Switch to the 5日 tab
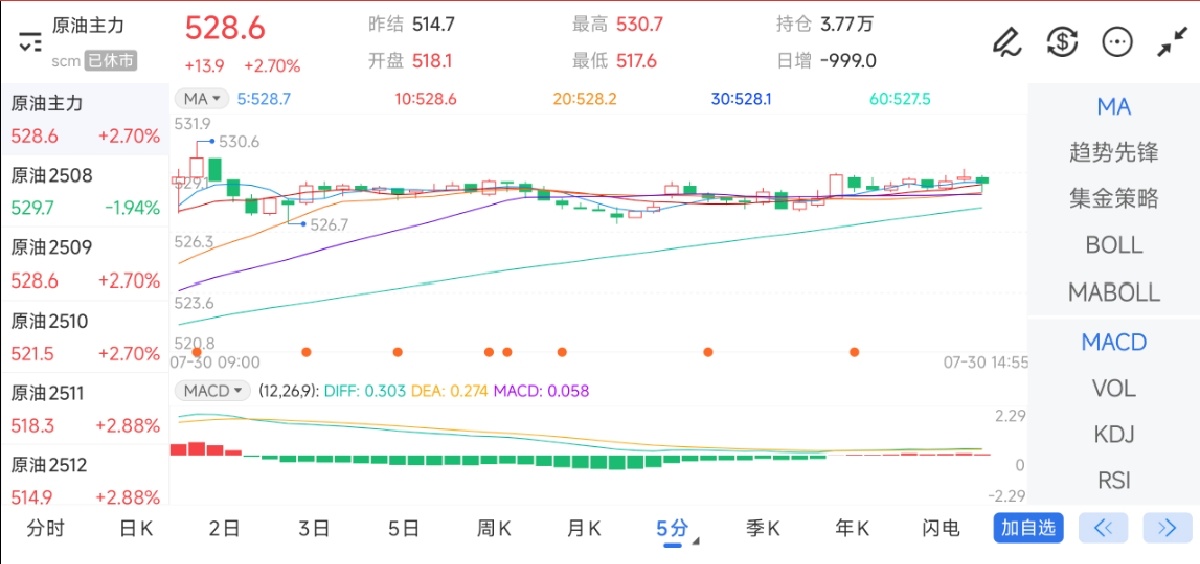 click(403, 528)
